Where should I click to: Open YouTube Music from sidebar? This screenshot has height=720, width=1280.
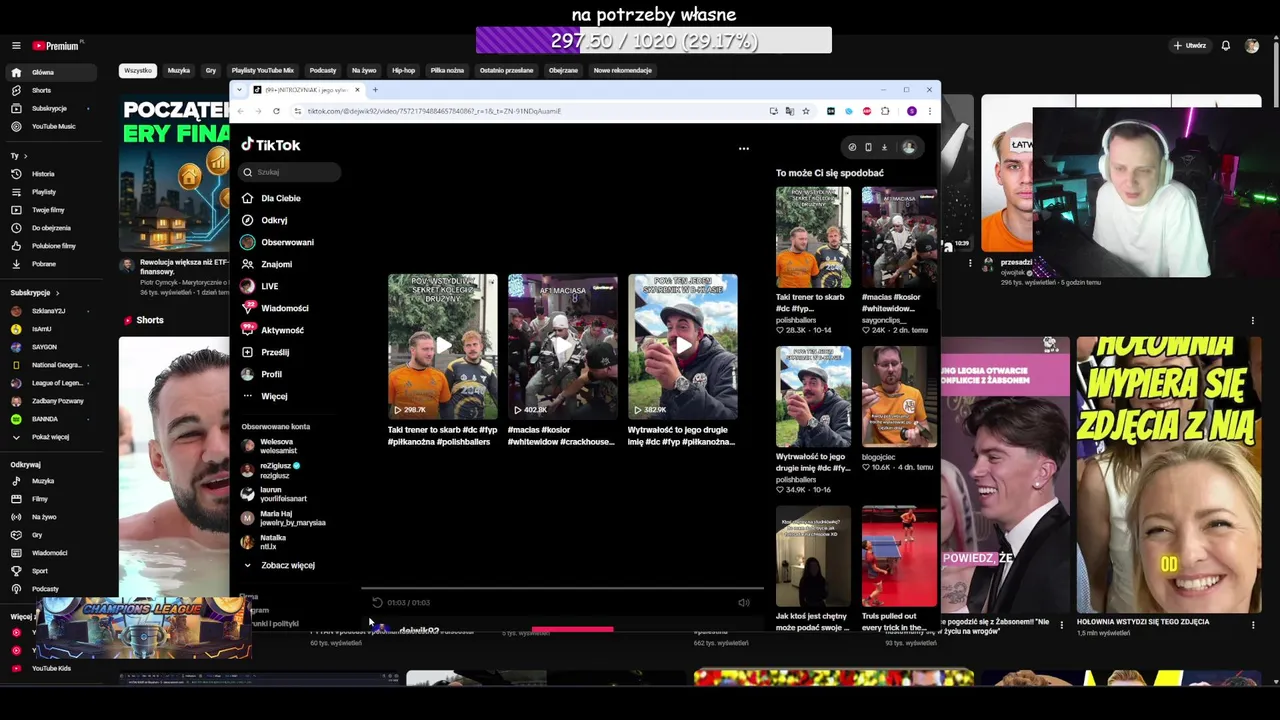[x=53, y=126]
